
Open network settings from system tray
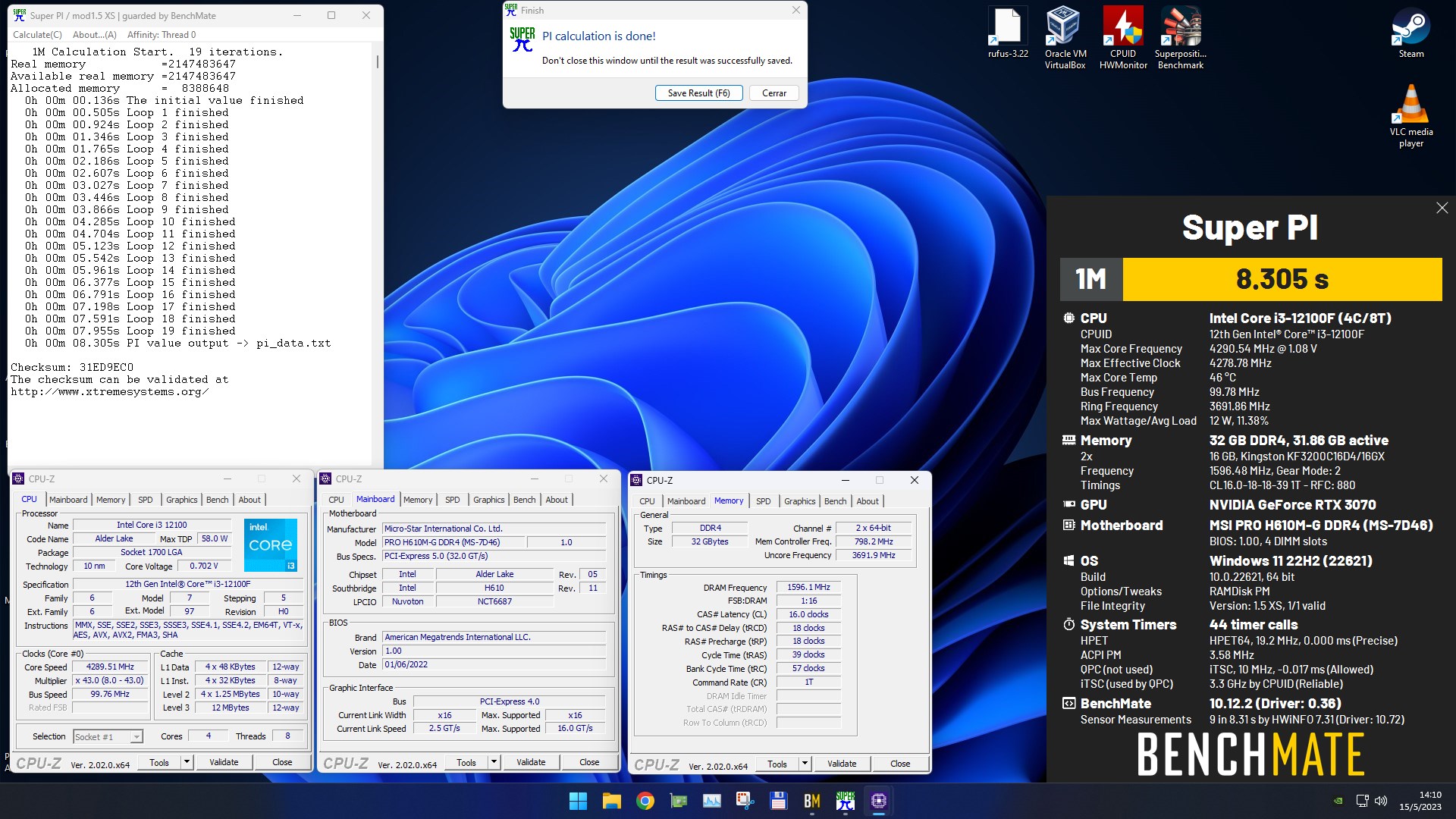(1362, 801)
